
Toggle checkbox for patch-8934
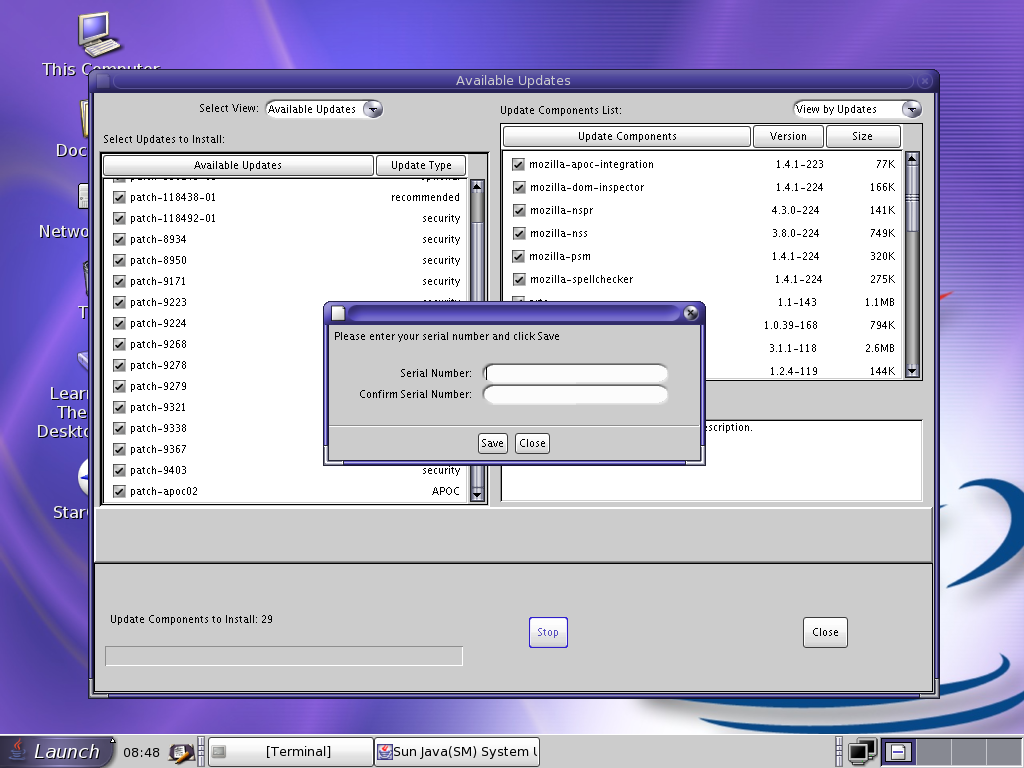pos(119,239)
